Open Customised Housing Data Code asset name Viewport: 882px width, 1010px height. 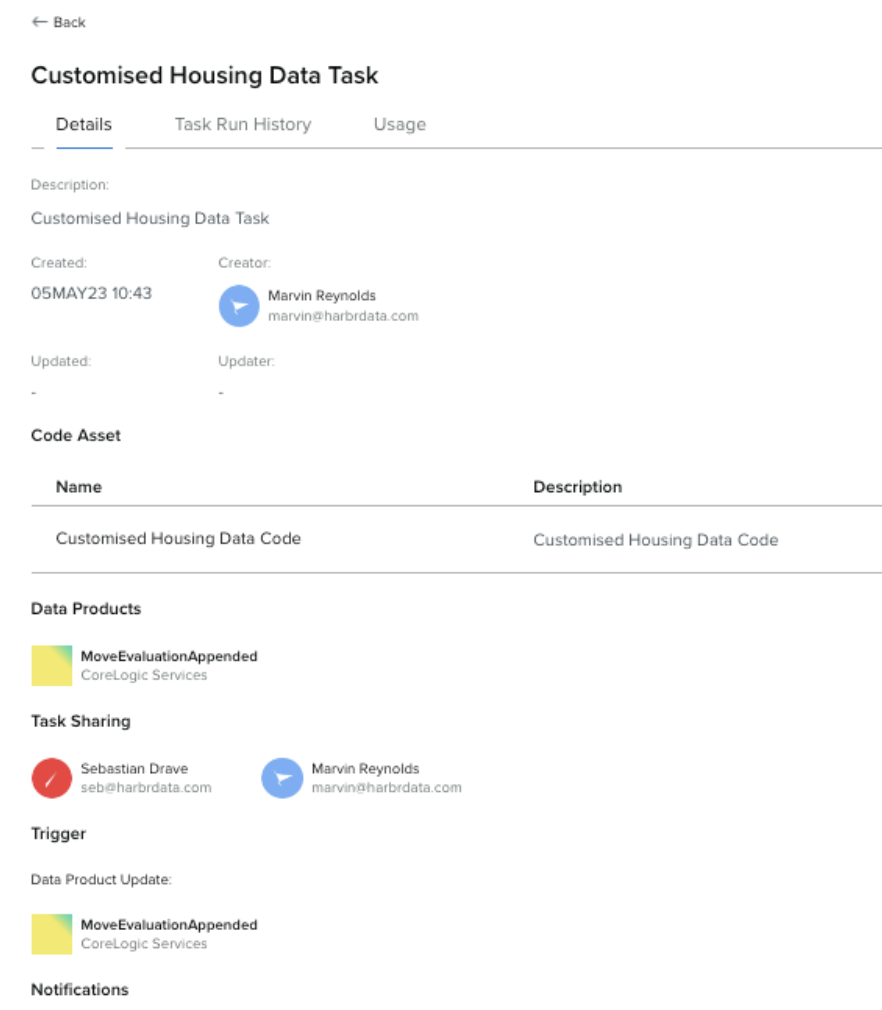[178, 538]
